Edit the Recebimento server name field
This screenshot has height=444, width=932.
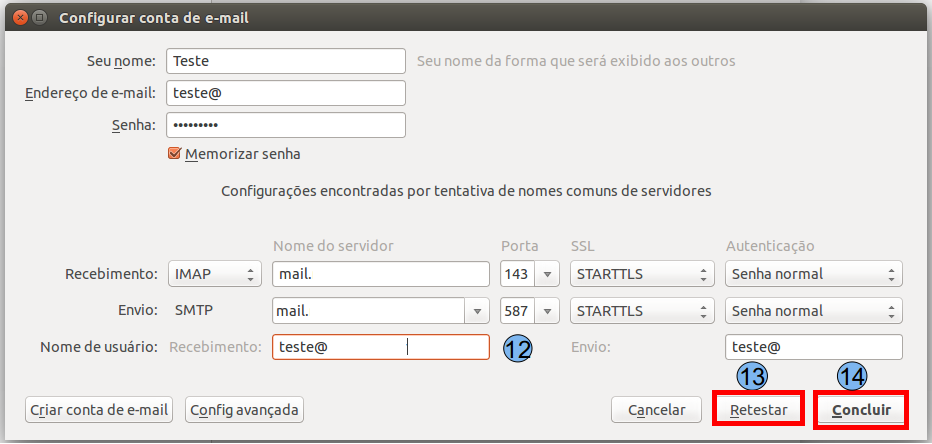380,274
